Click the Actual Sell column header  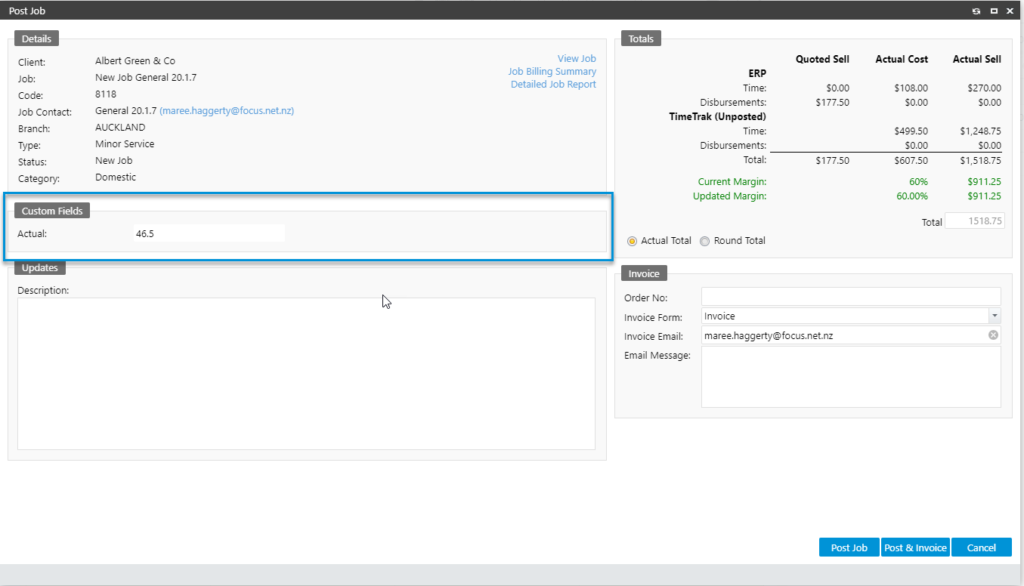(976, 59)
